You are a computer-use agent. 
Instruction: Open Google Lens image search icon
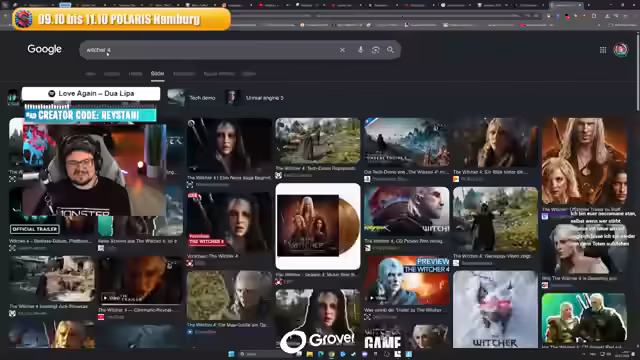[376, 50]
